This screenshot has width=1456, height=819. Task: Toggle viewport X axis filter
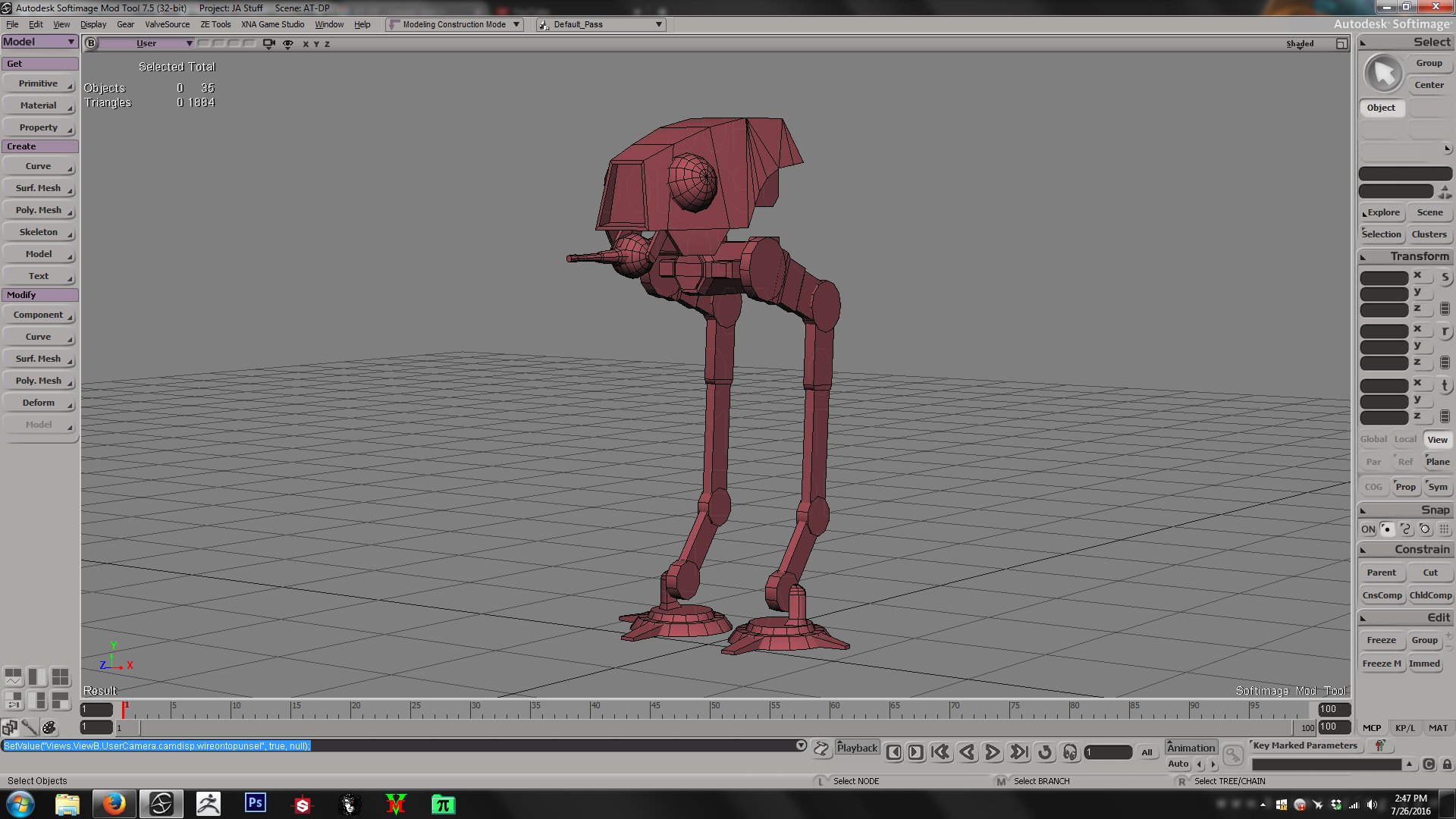[306, 44]
